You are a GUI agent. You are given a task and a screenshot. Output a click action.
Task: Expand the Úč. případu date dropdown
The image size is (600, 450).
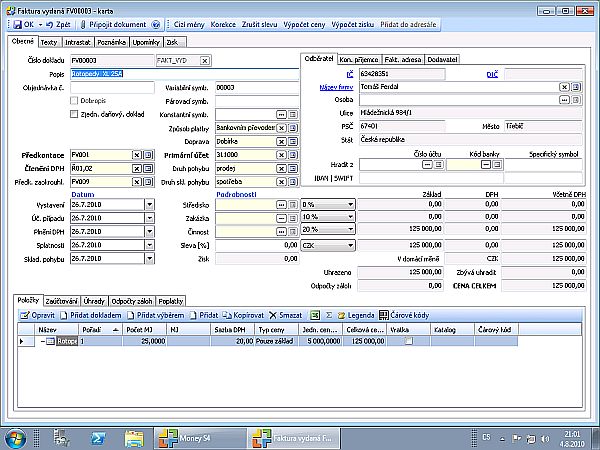(149, 218)
